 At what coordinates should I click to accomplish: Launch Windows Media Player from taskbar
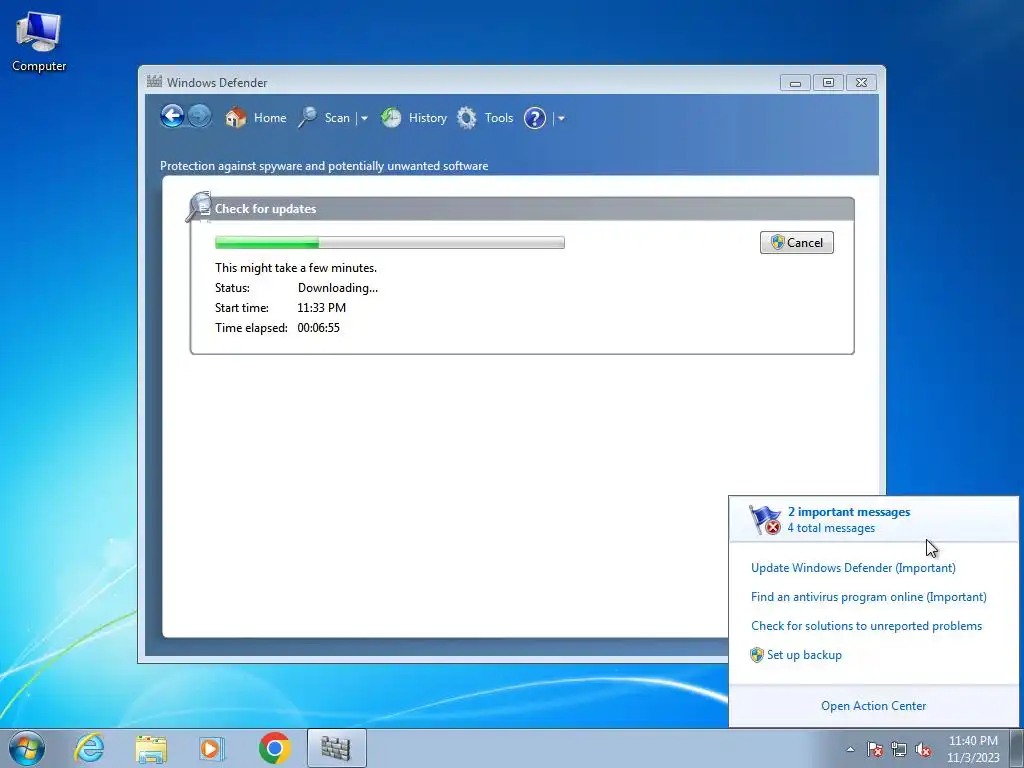(212, 748)
